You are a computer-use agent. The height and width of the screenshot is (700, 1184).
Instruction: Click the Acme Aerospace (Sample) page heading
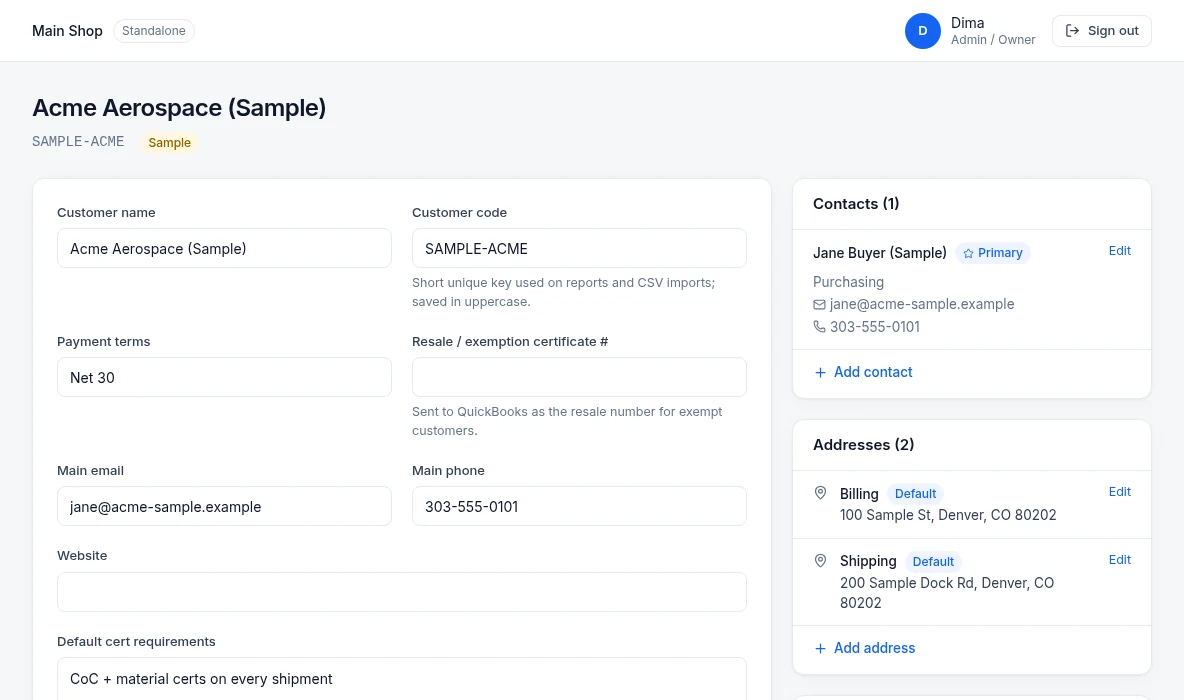[x=179, y=108]
